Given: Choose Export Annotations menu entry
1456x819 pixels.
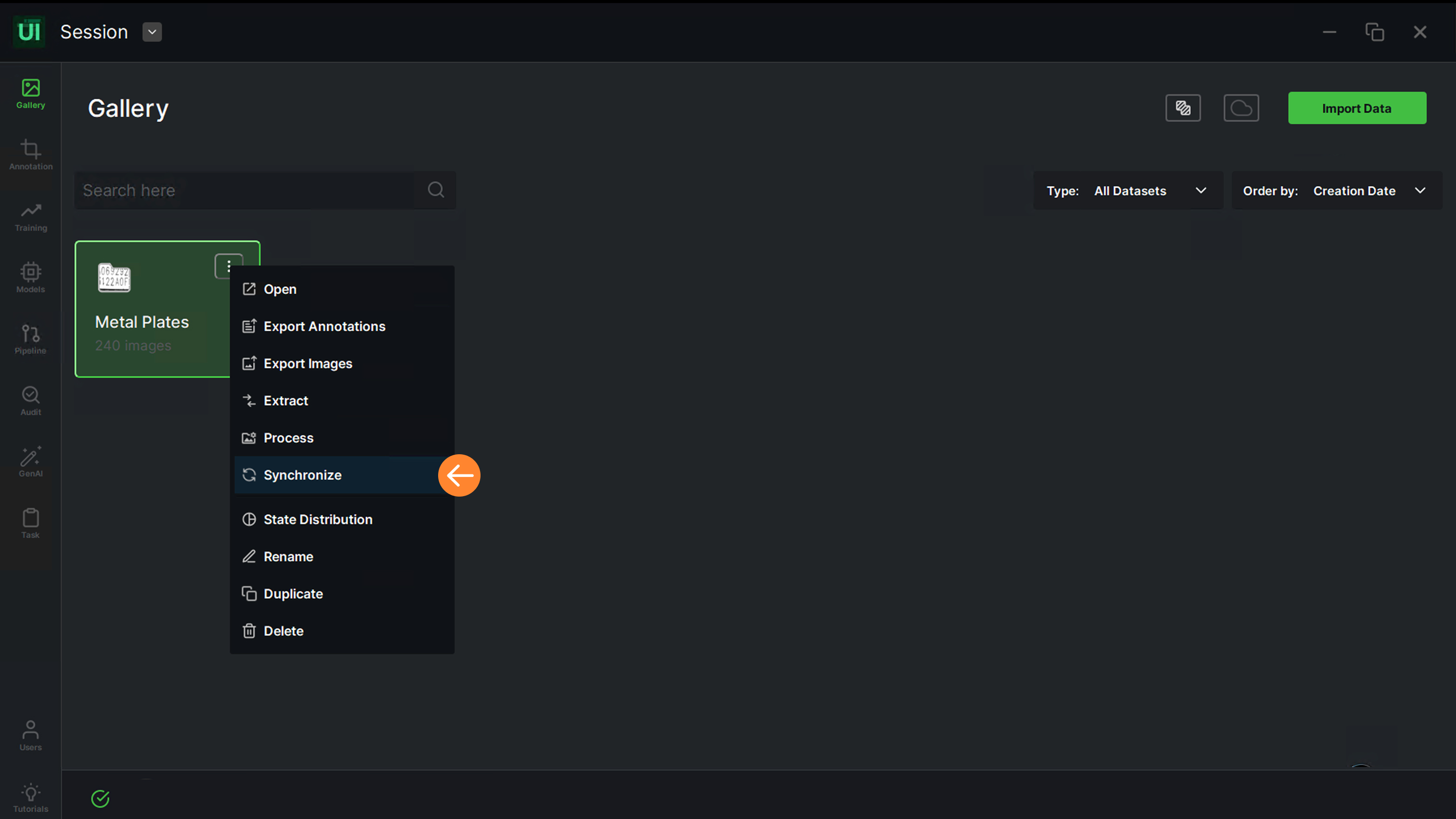Looking at the screenshot, I should coord(324,326).
